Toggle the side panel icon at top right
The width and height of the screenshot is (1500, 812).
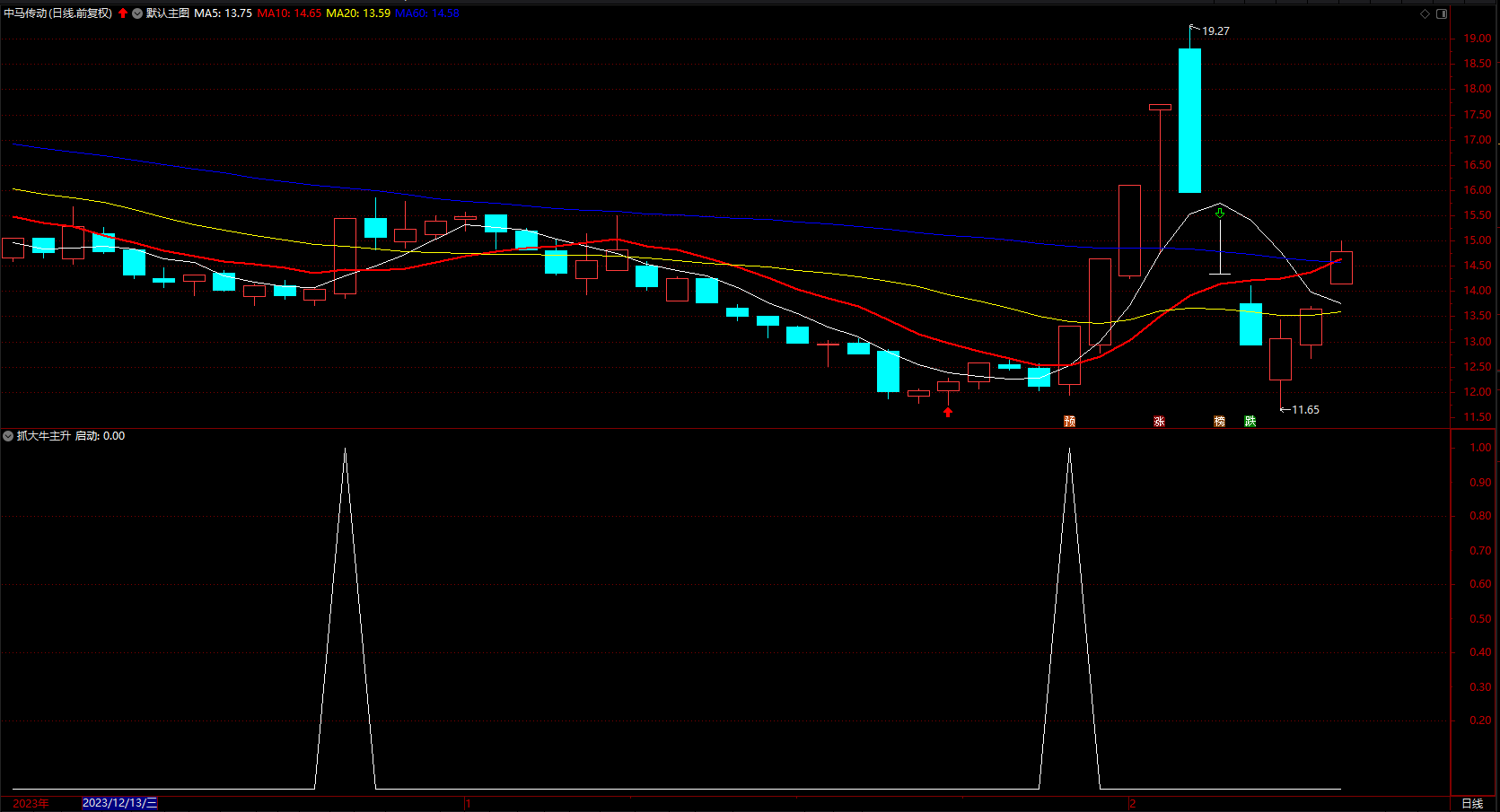point(1442,13)
